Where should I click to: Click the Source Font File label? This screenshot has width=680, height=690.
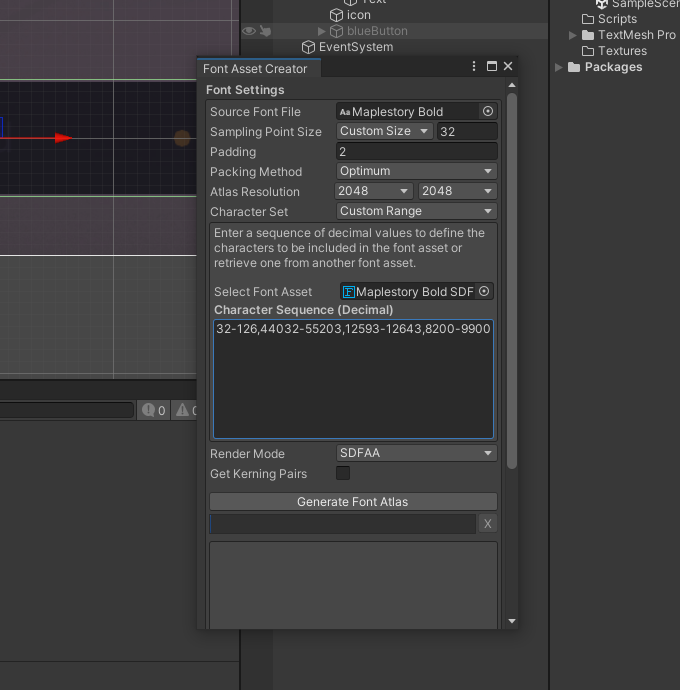coord(255,112)
